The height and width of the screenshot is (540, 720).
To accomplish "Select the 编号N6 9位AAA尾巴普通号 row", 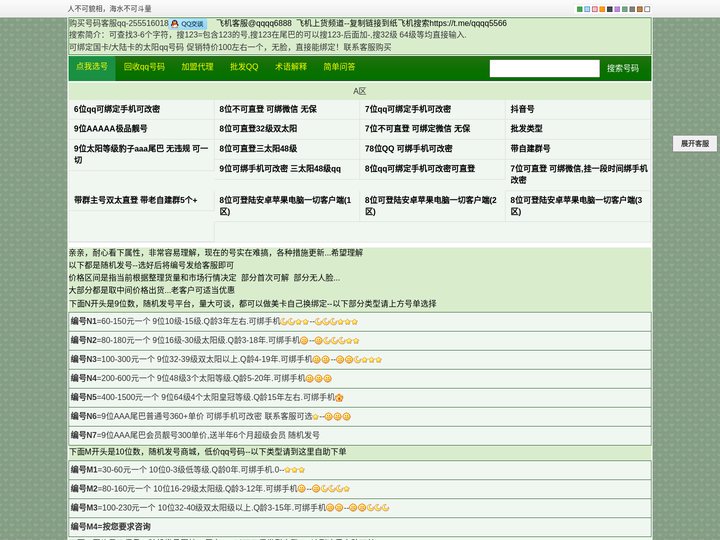I will [360, 416].
